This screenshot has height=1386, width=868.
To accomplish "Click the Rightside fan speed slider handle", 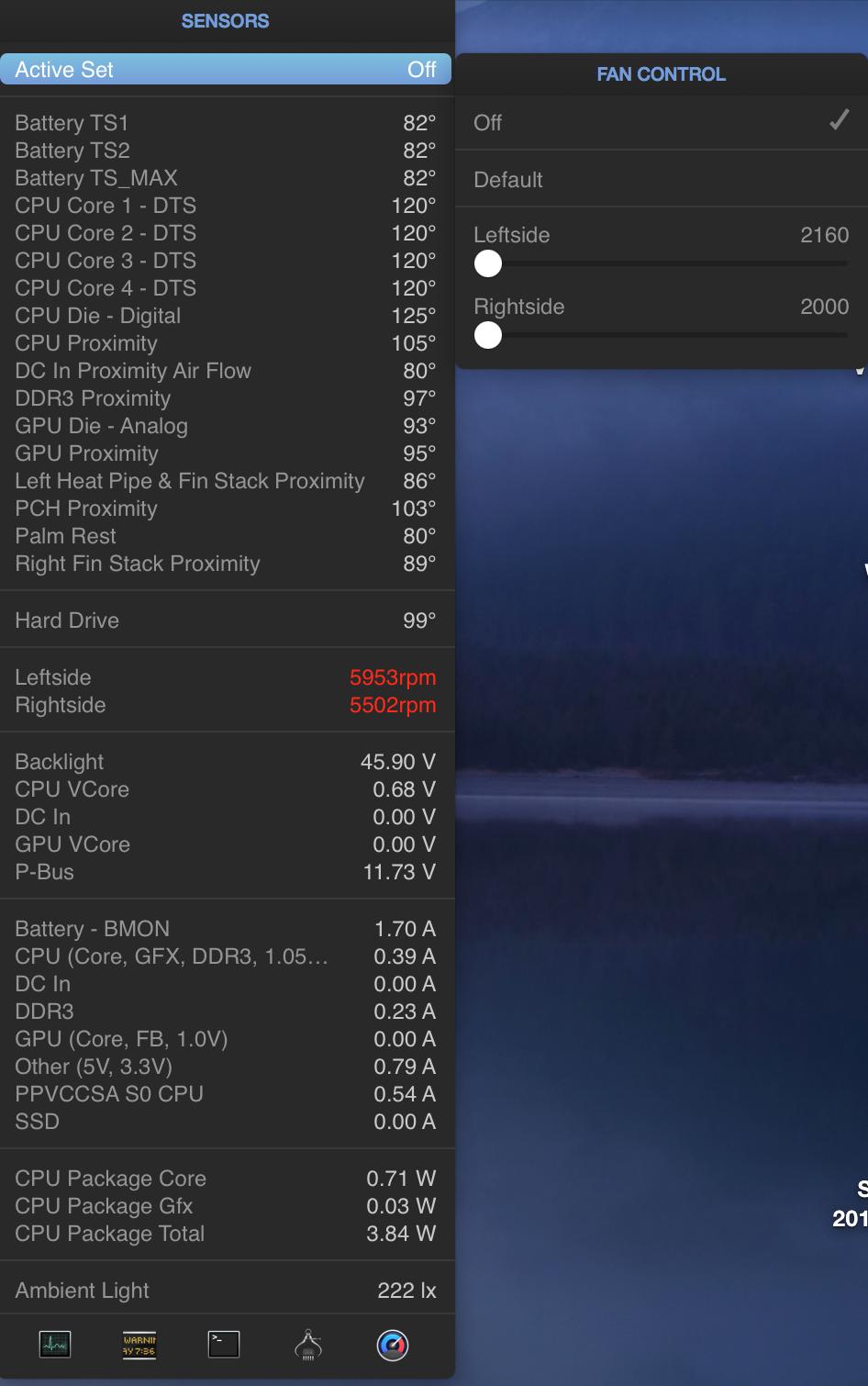I will (x=488, y=336).
